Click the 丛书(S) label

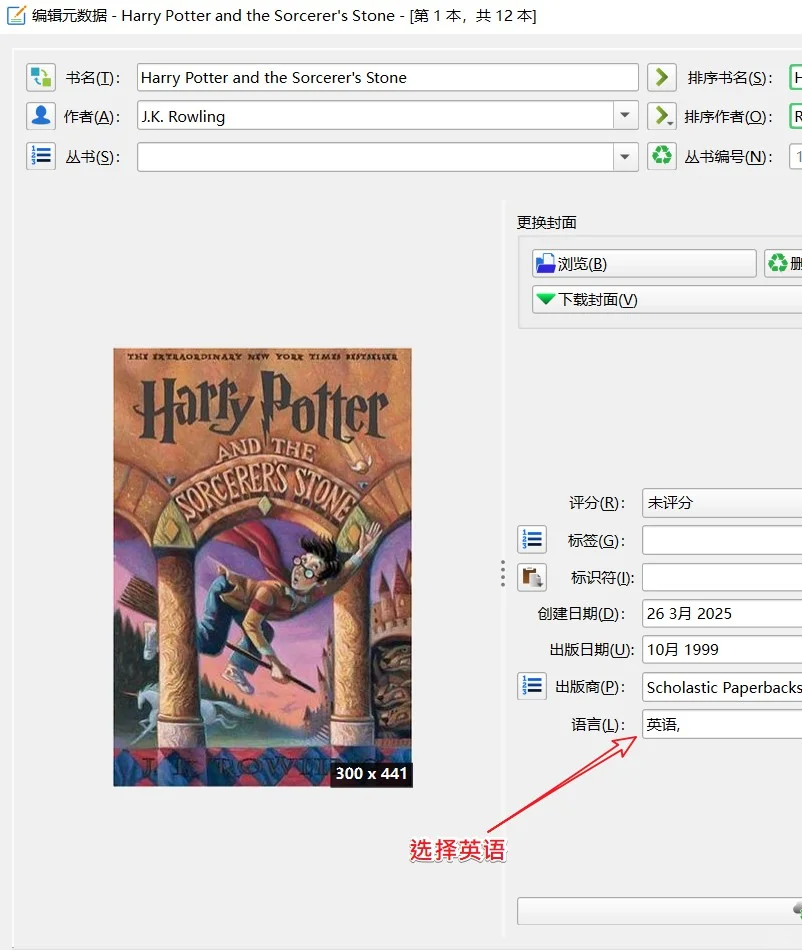(x=93, y=157)
